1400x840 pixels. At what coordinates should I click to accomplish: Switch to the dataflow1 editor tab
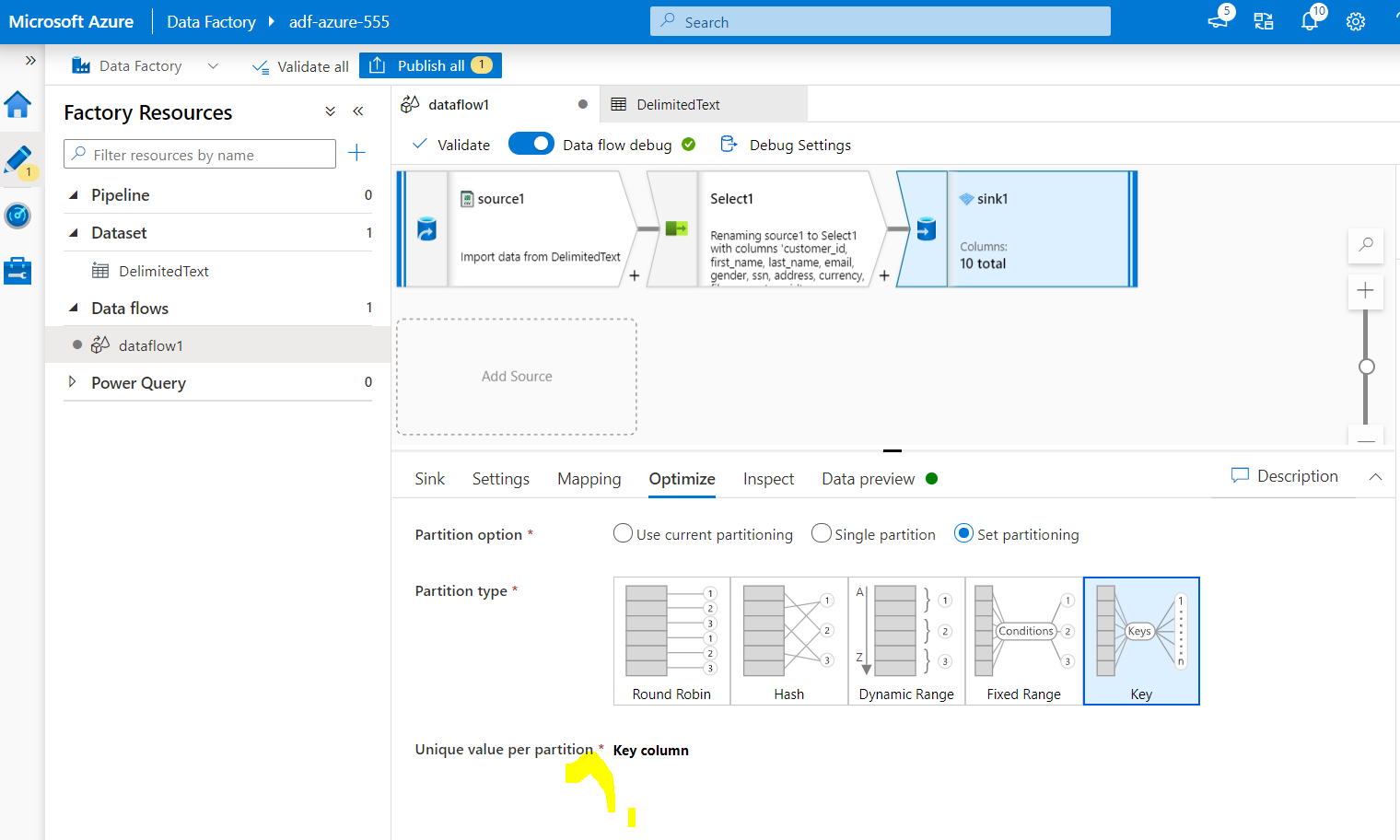(495, 104)
